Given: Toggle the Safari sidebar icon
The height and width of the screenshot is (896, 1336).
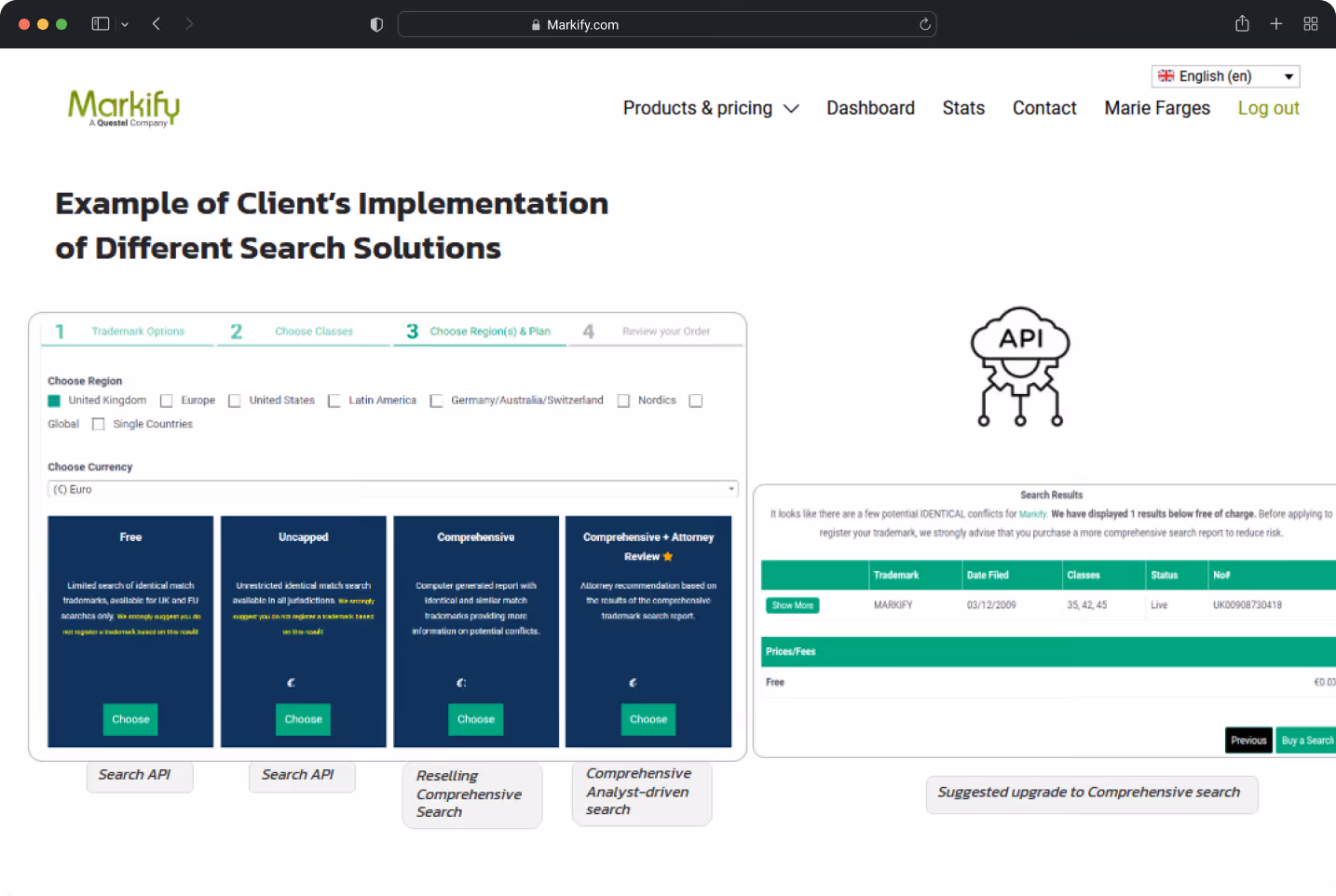Looking at the screenshot, I should (101, 24).
